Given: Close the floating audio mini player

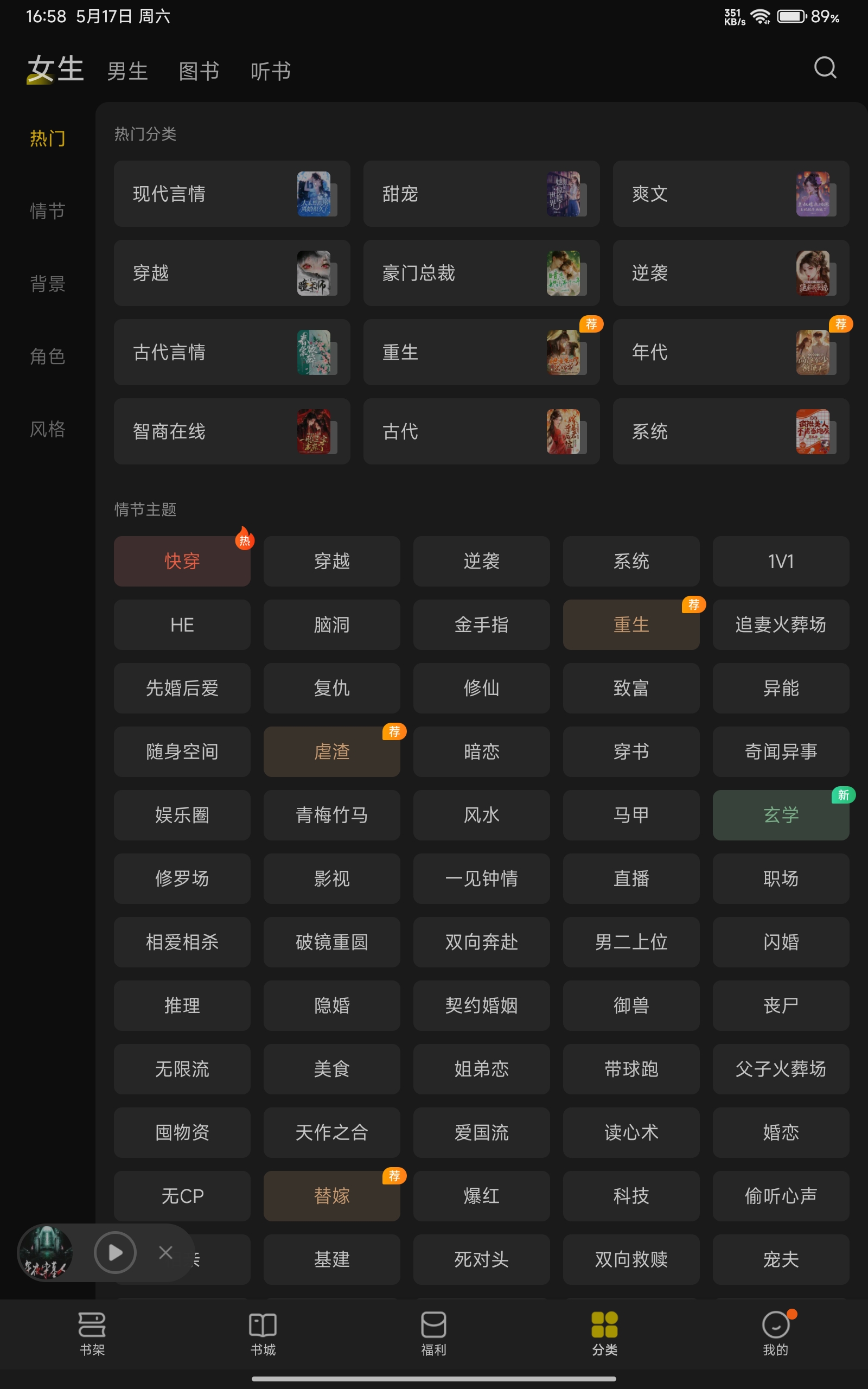Looking at the screenshot, I should (x=165, y=1252).
